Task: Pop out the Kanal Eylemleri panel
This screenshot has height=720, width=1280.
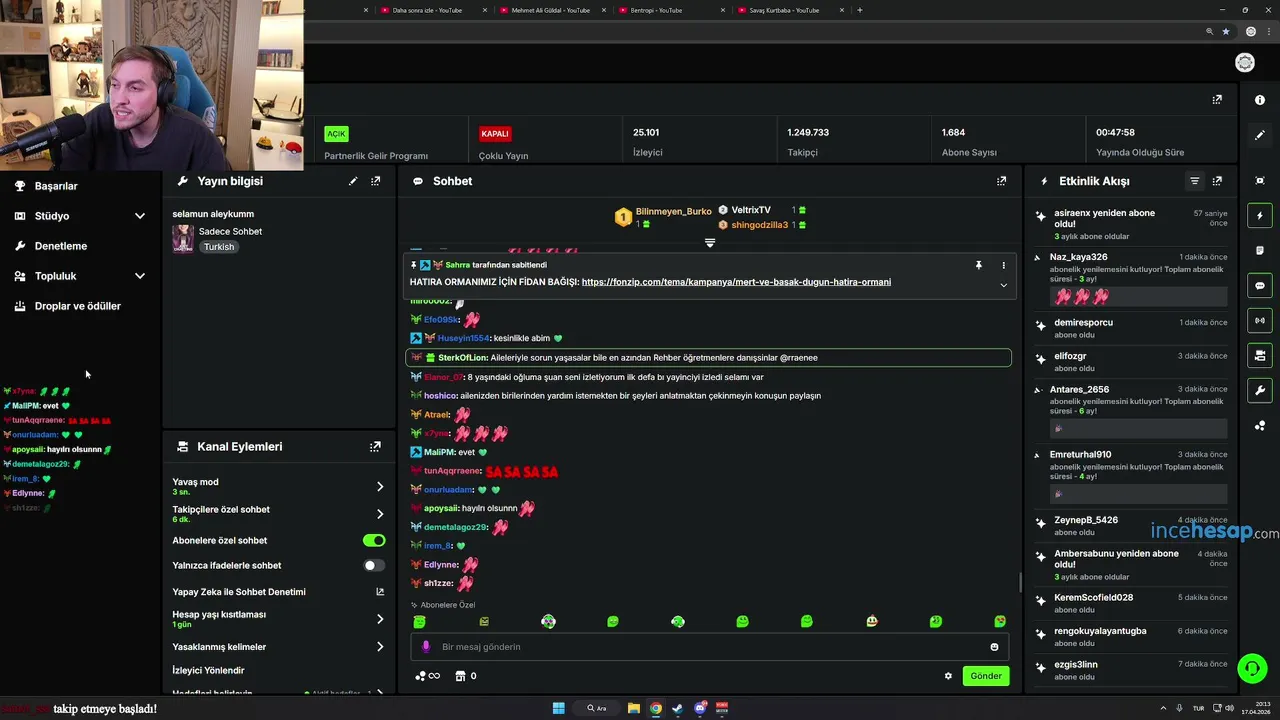Action: (x=376, y=447)
